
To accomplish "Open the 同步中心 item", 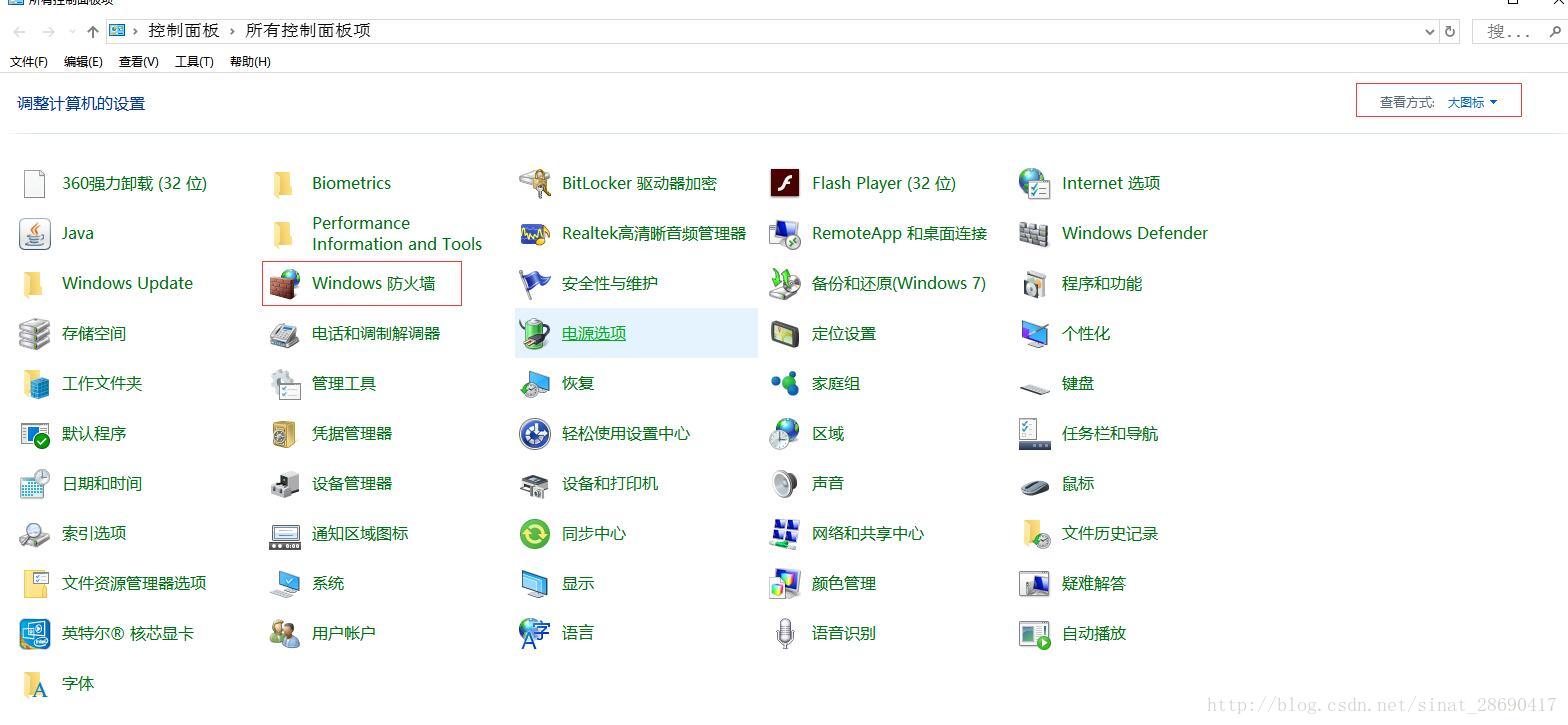I will [x=594, y=533].
